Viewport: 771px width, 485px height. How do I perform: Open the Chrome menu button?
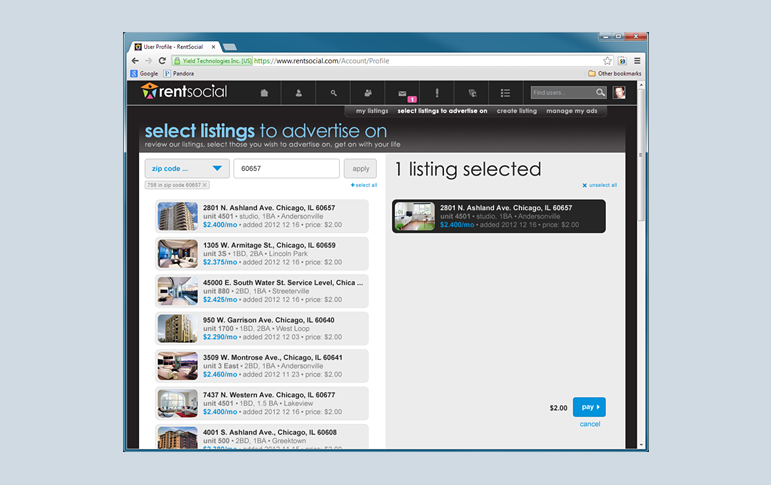click(x=637, y=60)
